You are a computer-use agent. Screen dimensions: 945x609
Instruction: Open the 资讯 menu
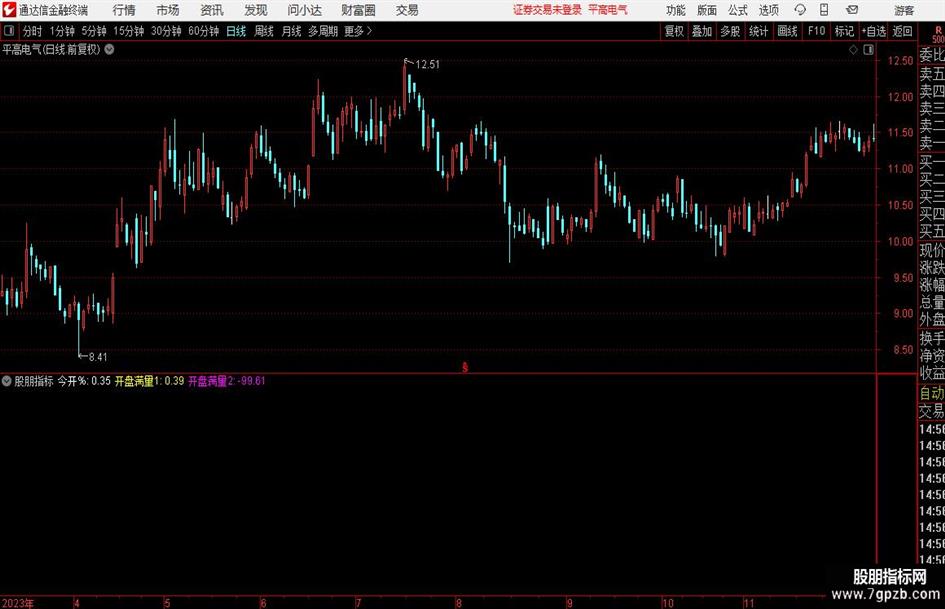(212, 10)
